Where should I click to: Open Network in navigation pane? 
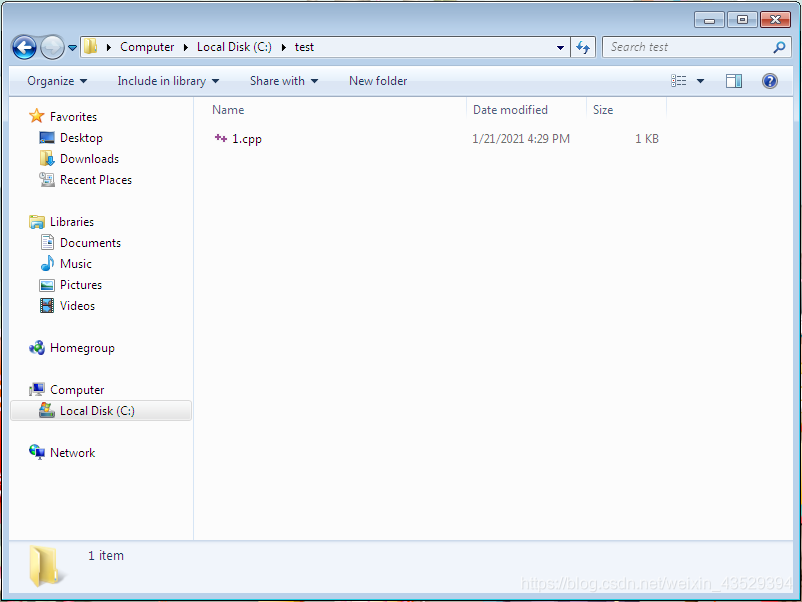tap(73, 453)
